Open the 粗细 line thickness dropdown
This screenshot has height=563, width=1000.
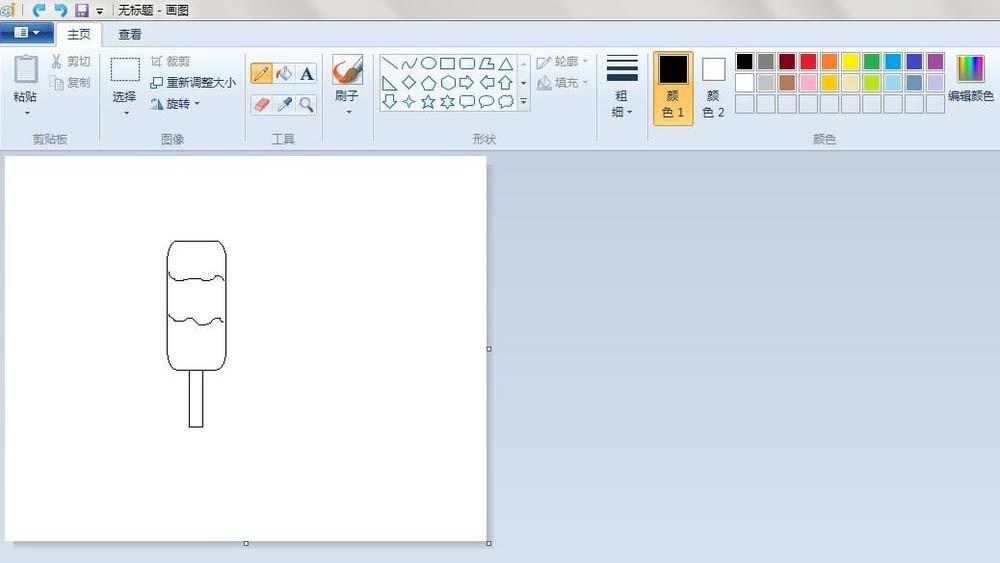tap(622, 88)
